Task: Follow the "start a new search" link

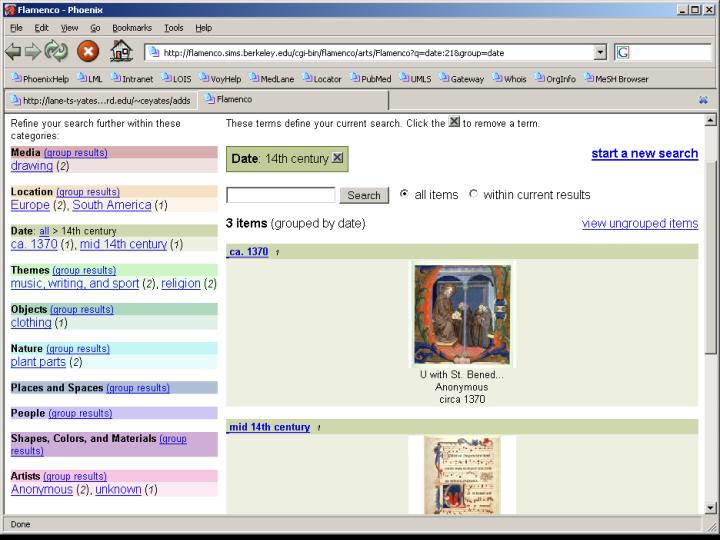Action: (x=644, y=153)
